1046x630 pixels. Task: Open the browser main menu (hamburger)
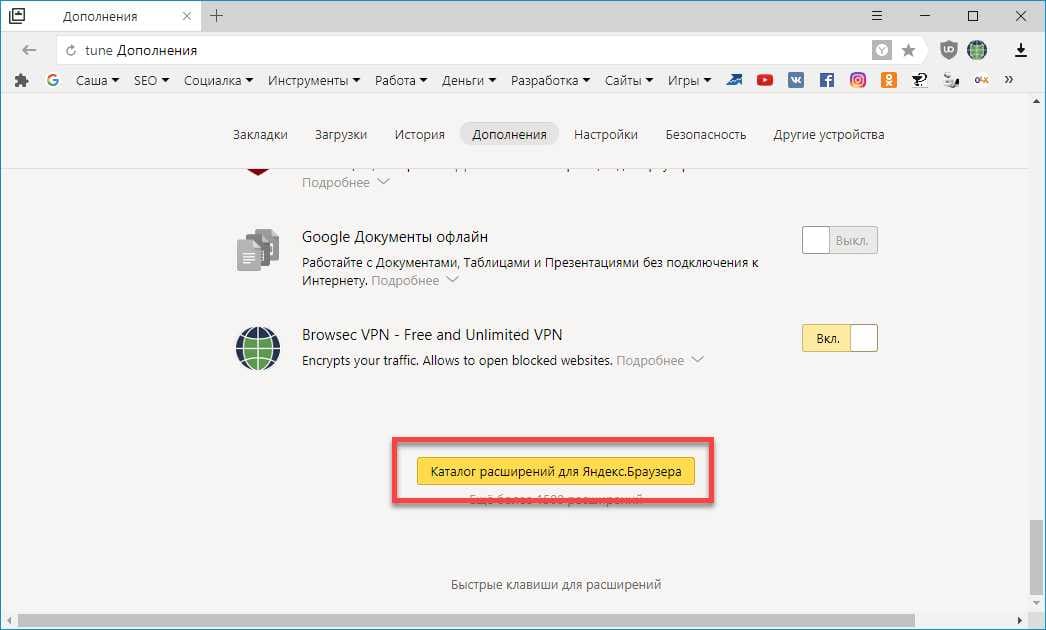pos(877,15)
